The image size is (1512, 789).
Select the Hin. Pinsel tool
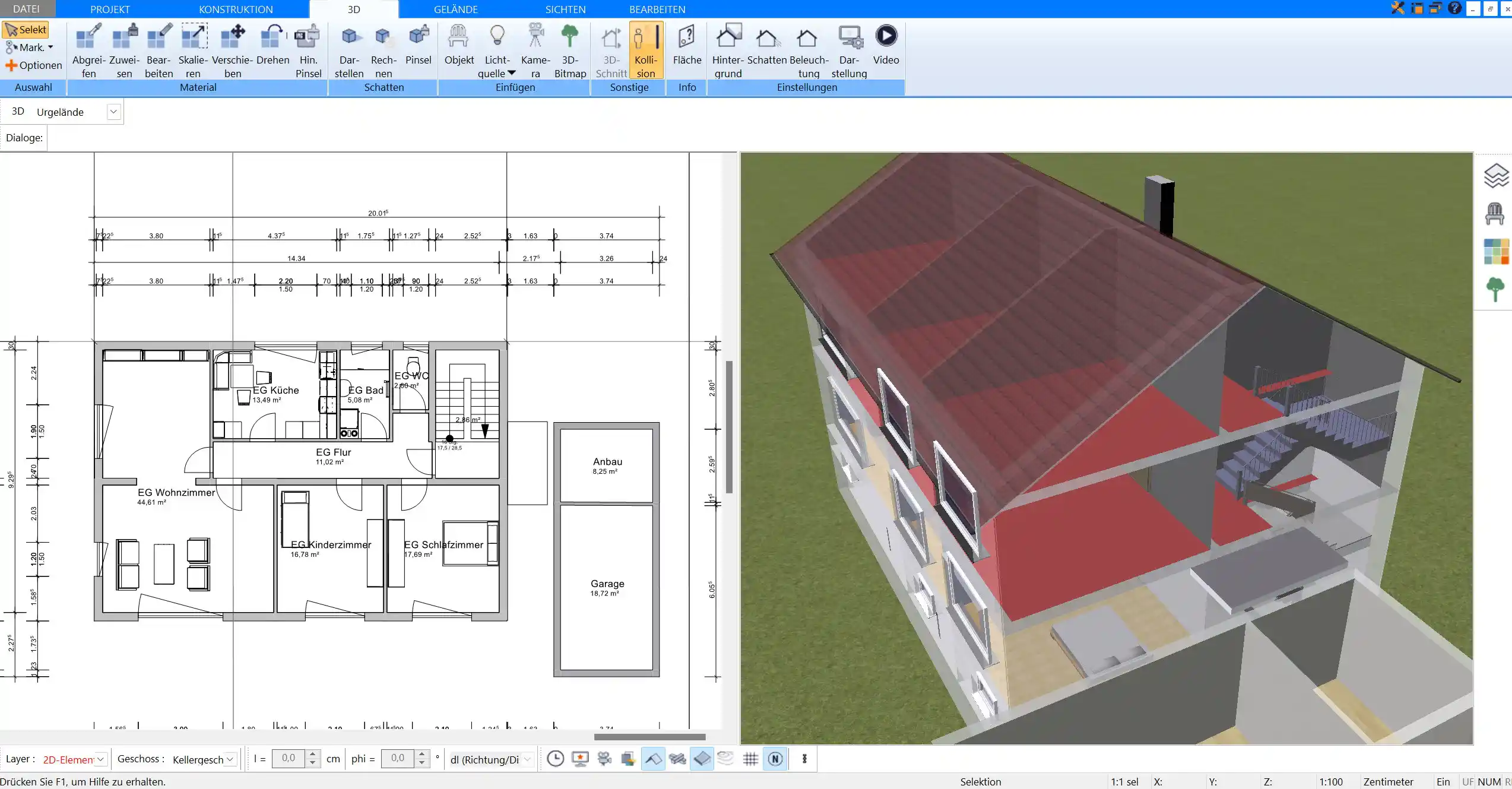pos(308,51)
